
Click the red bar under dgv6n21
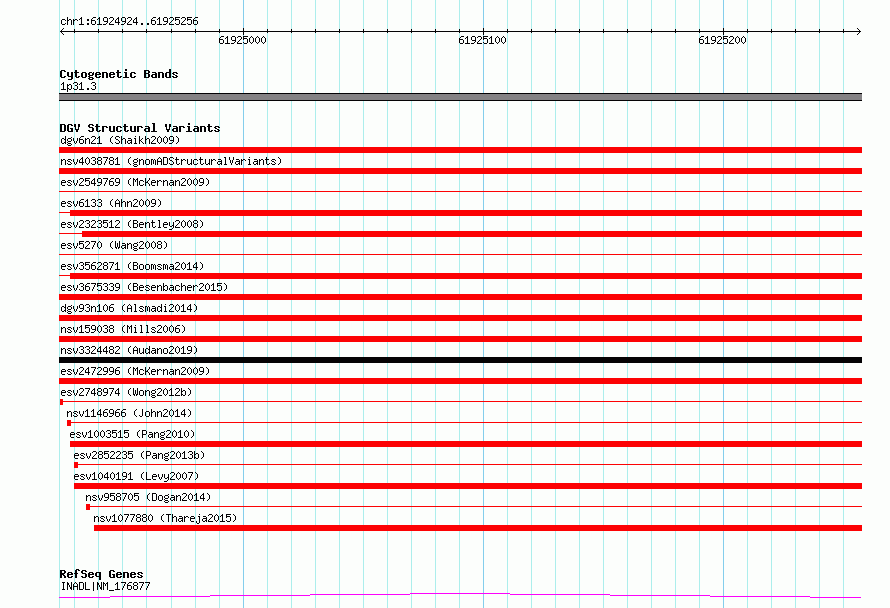[460, 150]
